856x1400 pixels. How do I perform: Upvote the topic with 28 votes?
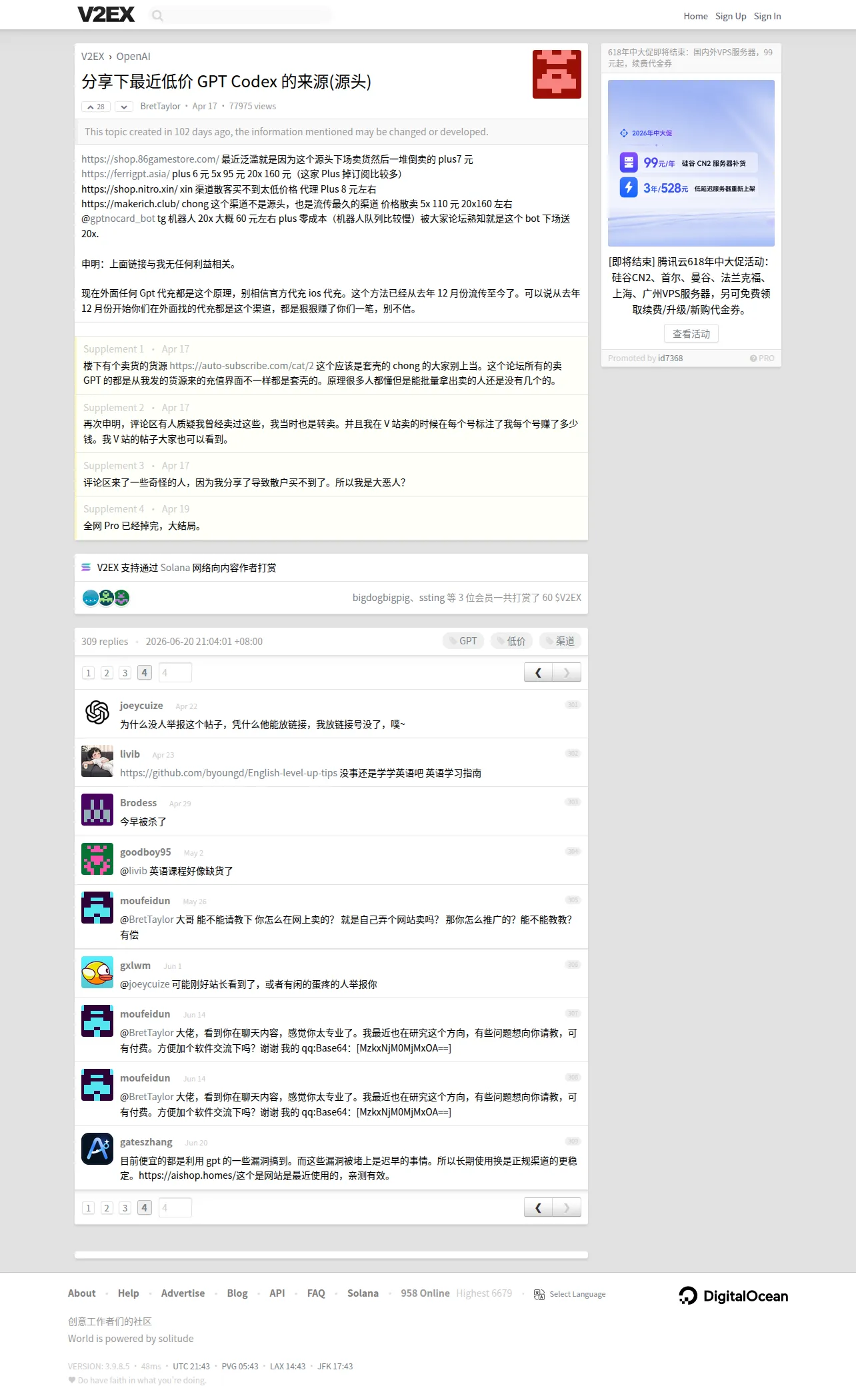(x=97, y=107)
